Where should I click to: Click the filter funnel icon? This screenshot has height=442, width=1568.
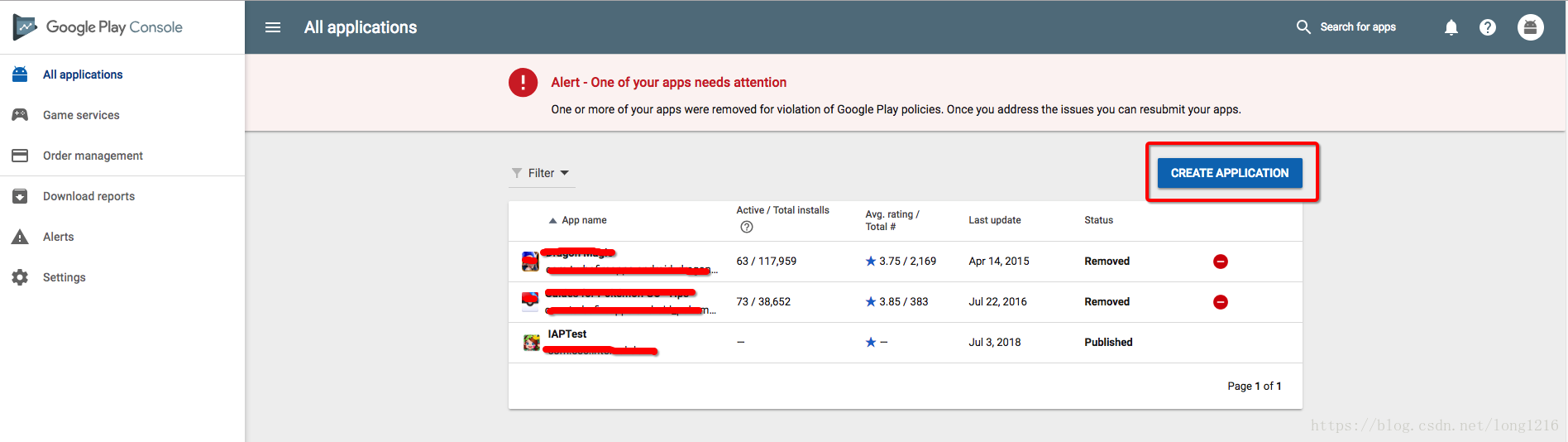[517, 173]
